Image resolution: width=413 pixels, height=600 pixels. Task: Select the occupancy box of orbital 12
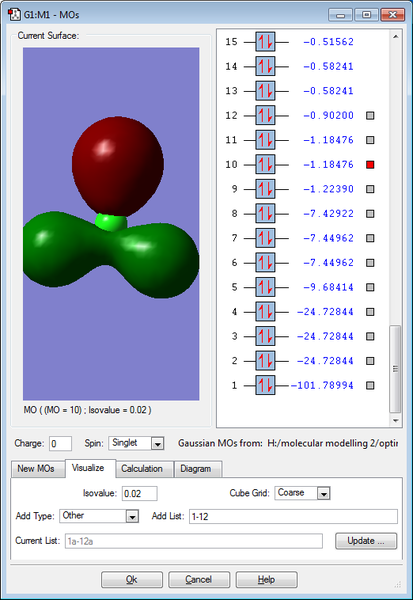click(265, 115)
